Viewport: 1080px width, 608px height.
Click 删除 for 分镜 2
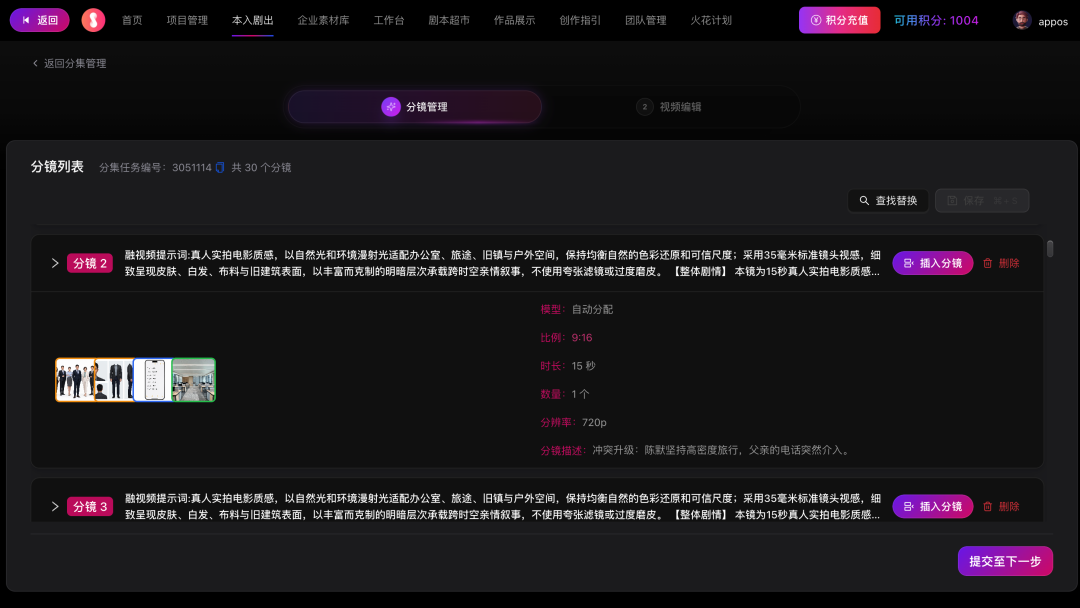1001,263
